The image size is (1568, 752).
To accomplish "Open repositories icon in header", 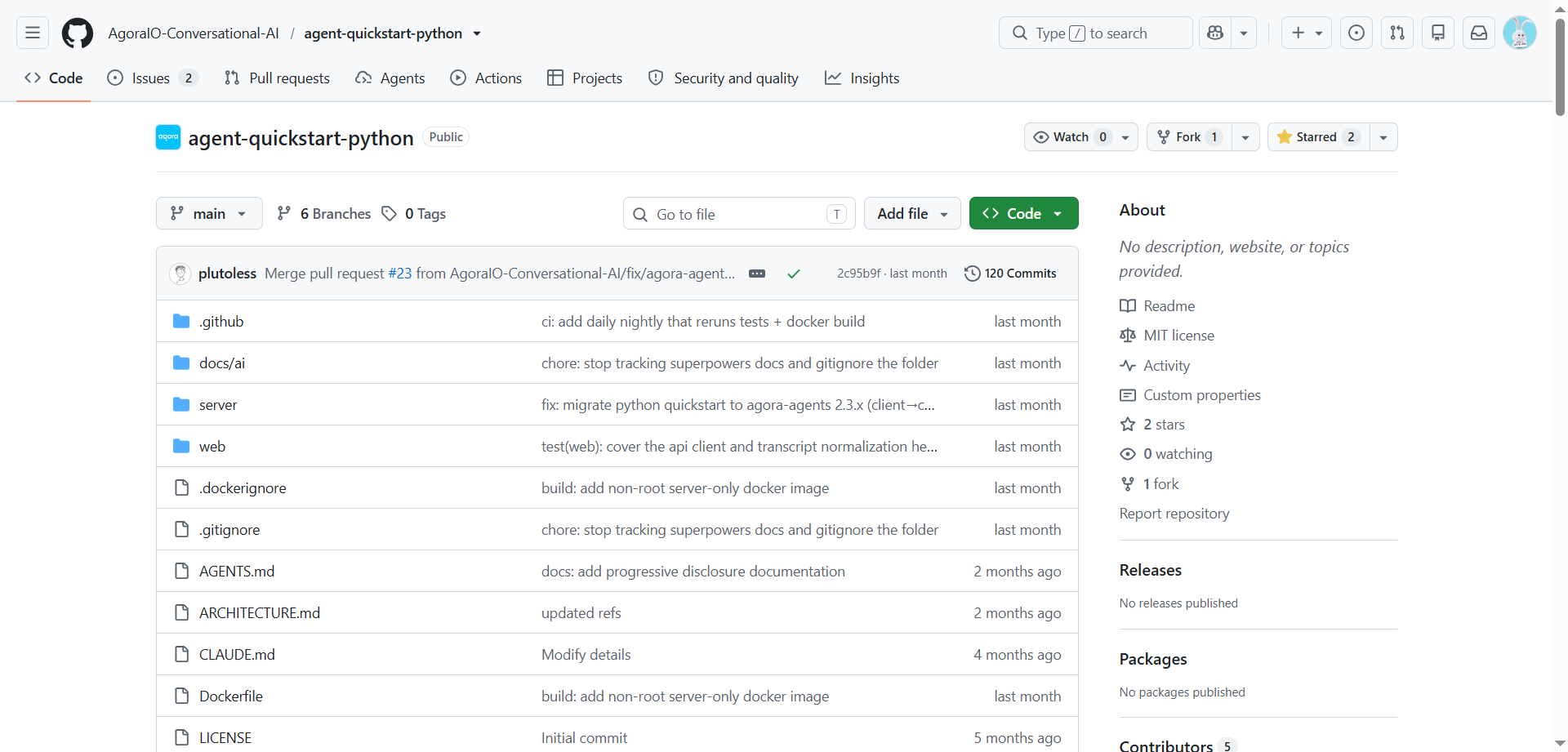I will (1438, 33).
